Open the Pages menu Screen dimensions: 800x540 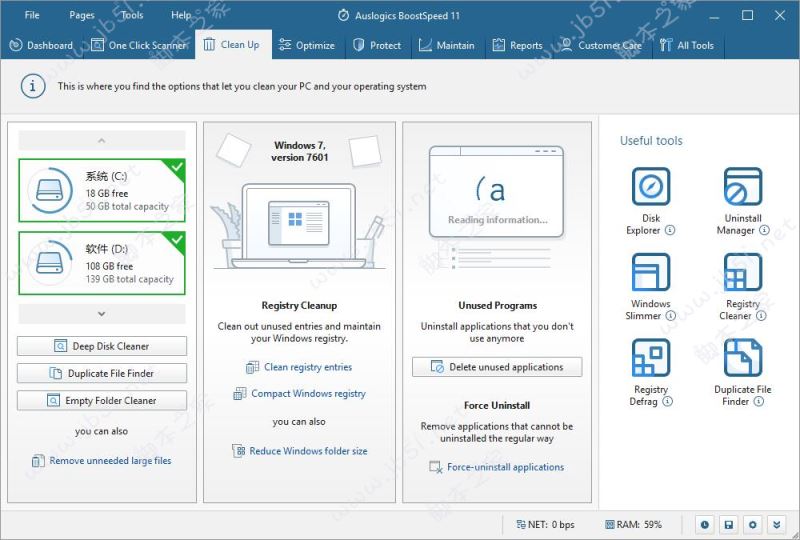(82, 15)
